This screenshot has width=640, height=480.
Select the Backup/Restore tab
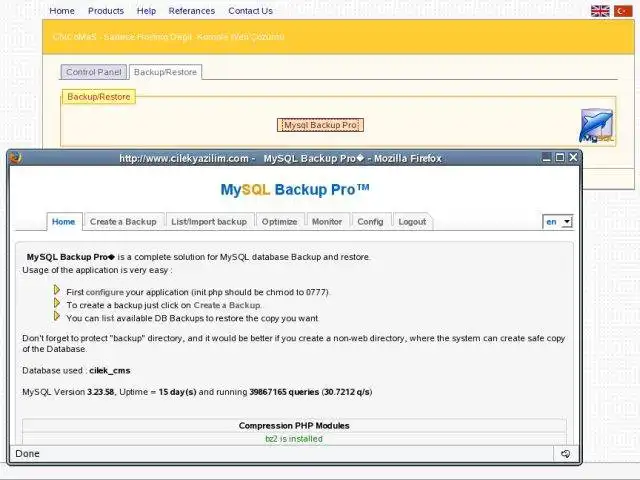pos(165,72)
